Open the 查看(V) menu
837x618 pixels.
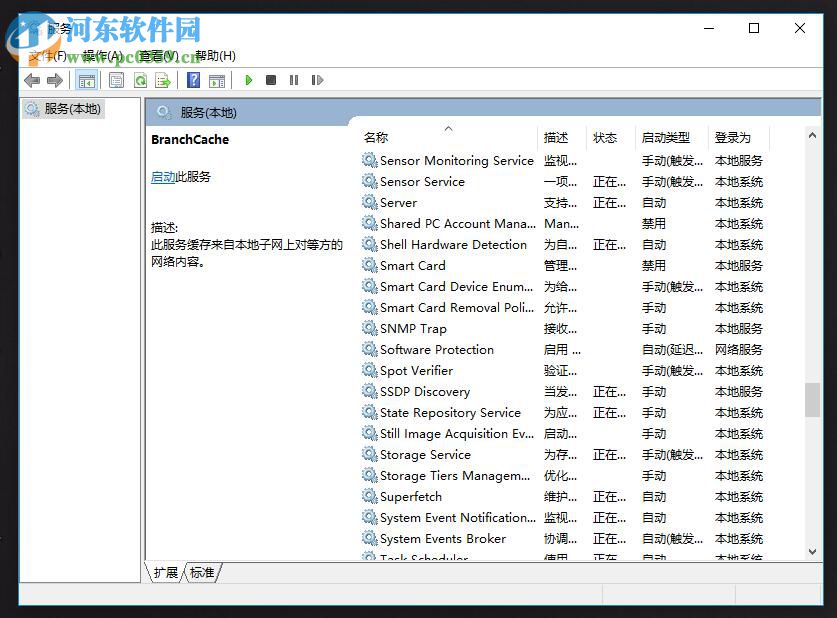pyautogui.click(x=155, y=56)
